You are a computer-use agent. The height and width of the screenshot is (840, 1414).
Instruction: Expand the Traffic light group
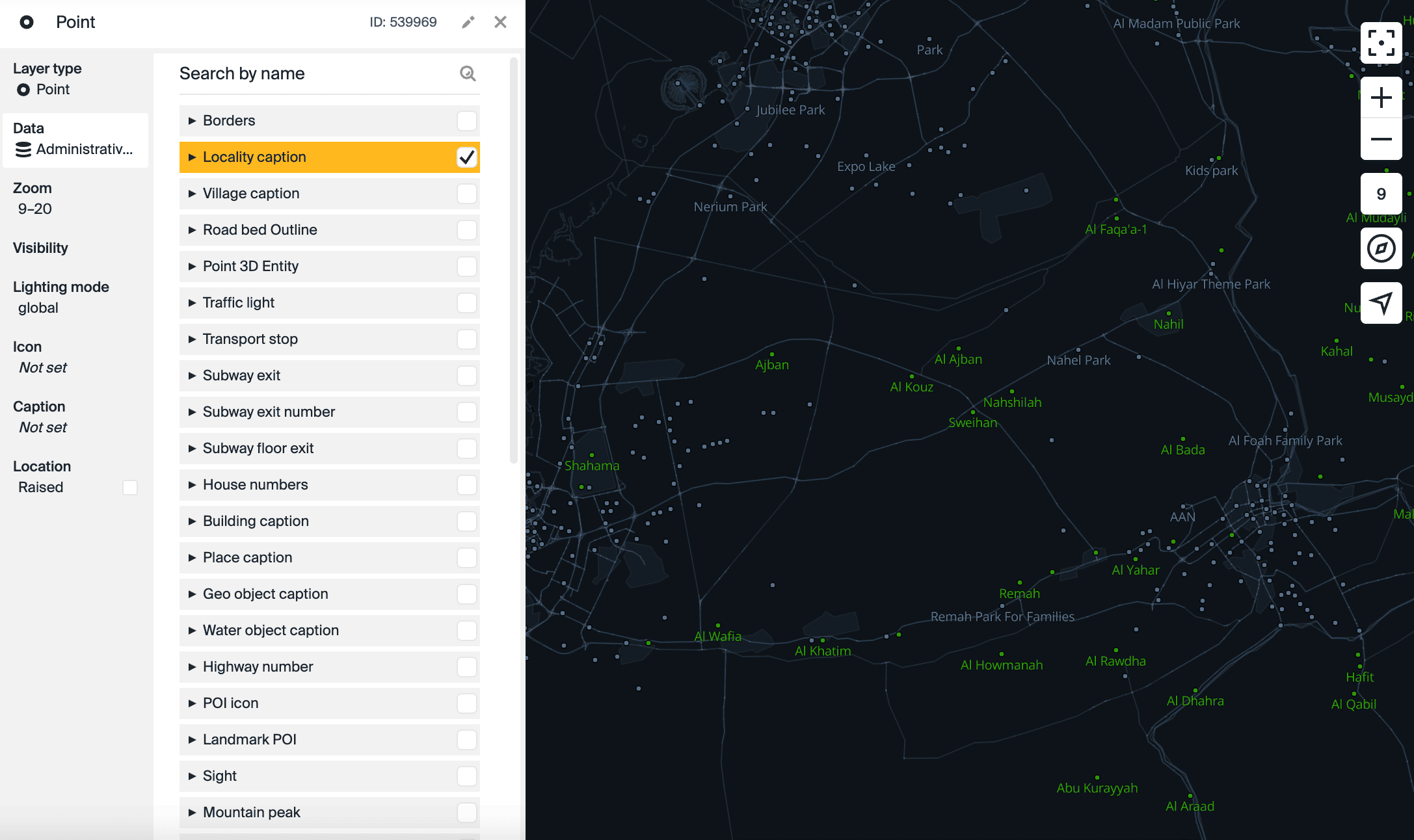[x=192, y=303]
